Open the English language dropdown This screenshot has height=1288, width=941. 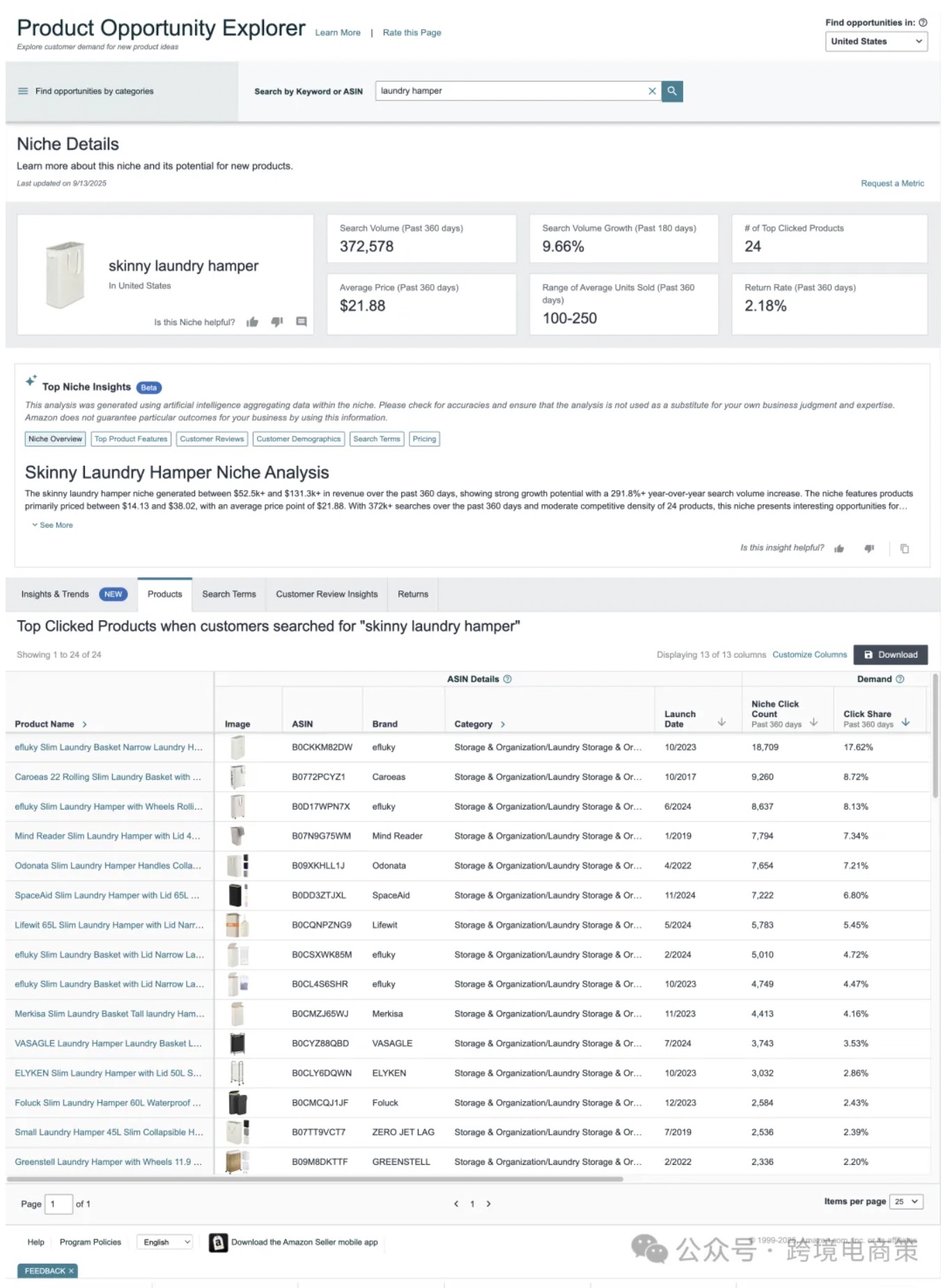pos(164,1243)
